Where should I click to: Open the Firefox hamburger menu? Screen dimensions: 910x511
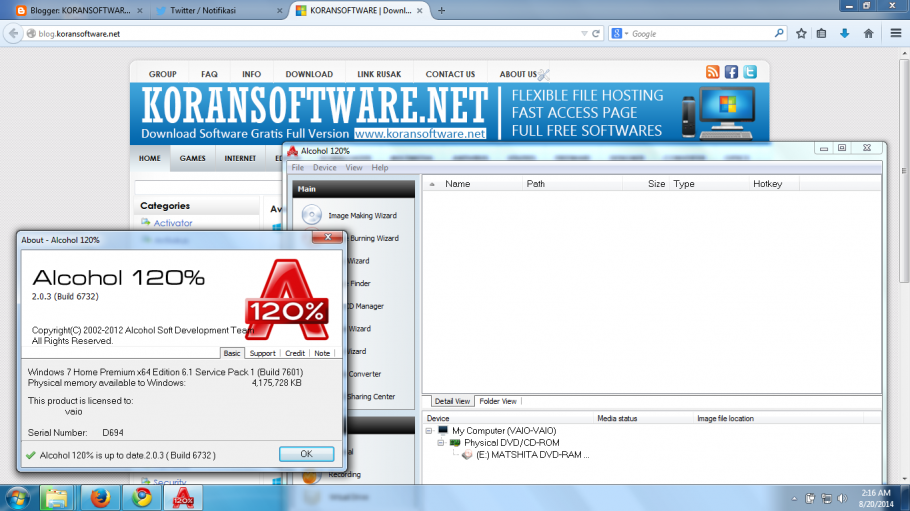pyautogui.click(x=895, y=34)
